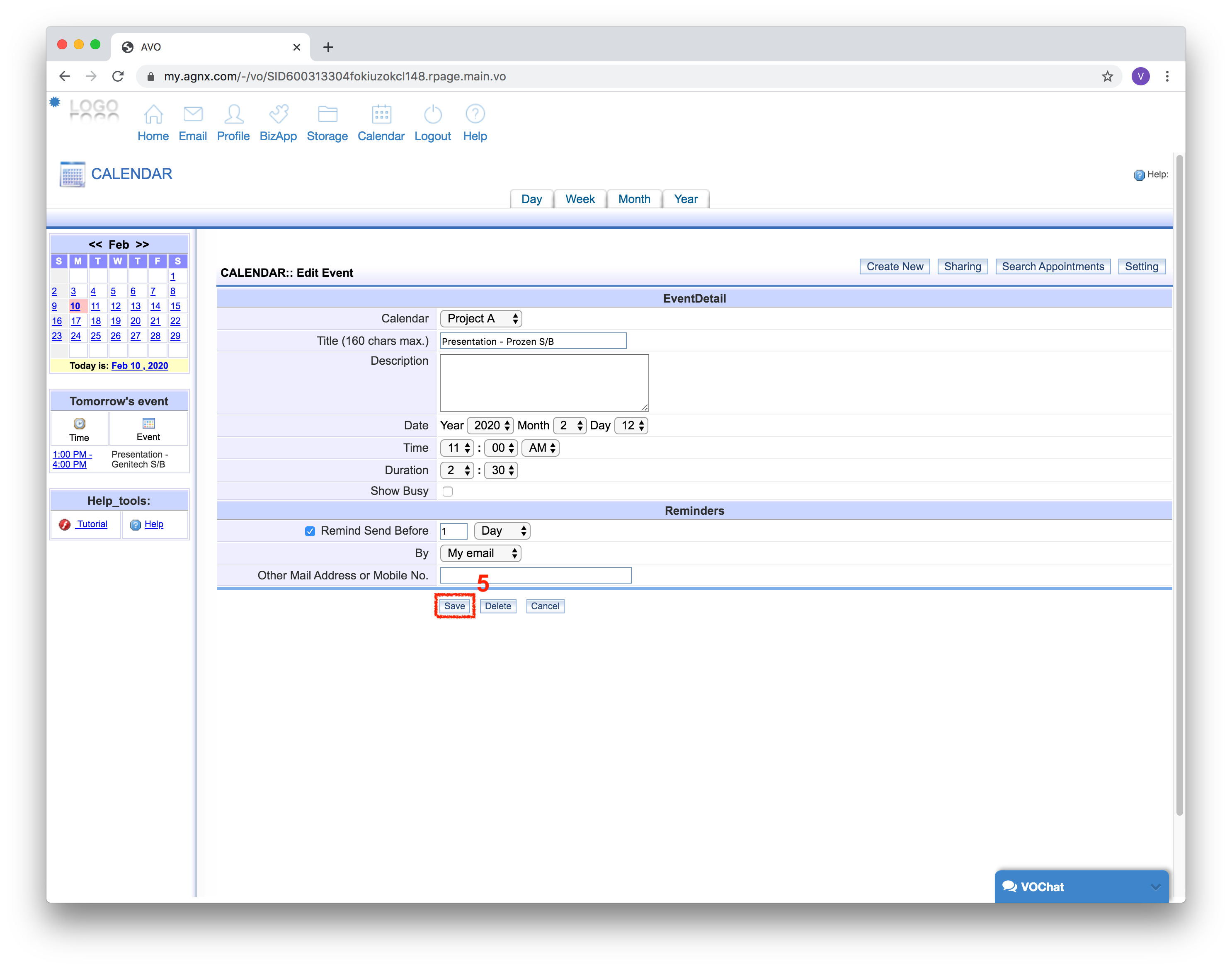The width and height of the screenshot is (1232, 969).
Task: Click the Storage folder icon
Action: [x=327, y=115]
